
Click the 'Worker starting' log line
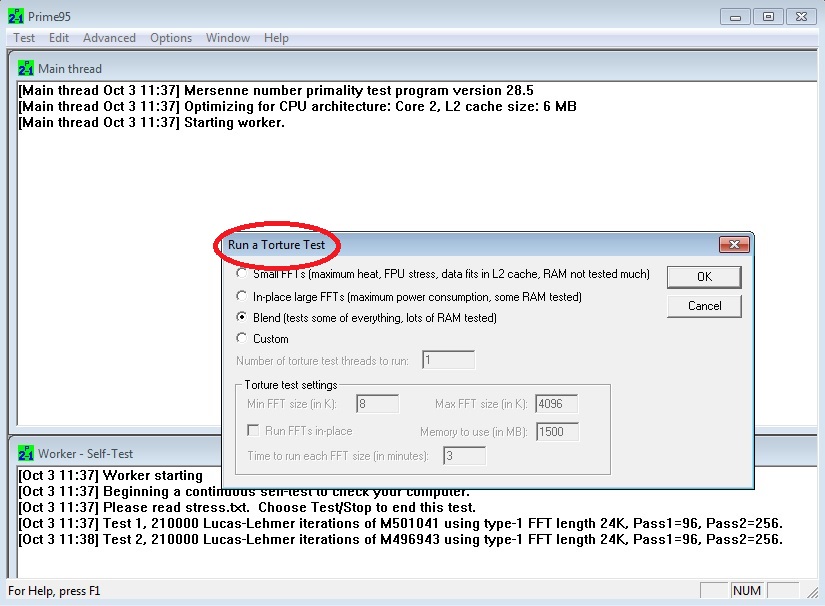[x=110, y=476]
